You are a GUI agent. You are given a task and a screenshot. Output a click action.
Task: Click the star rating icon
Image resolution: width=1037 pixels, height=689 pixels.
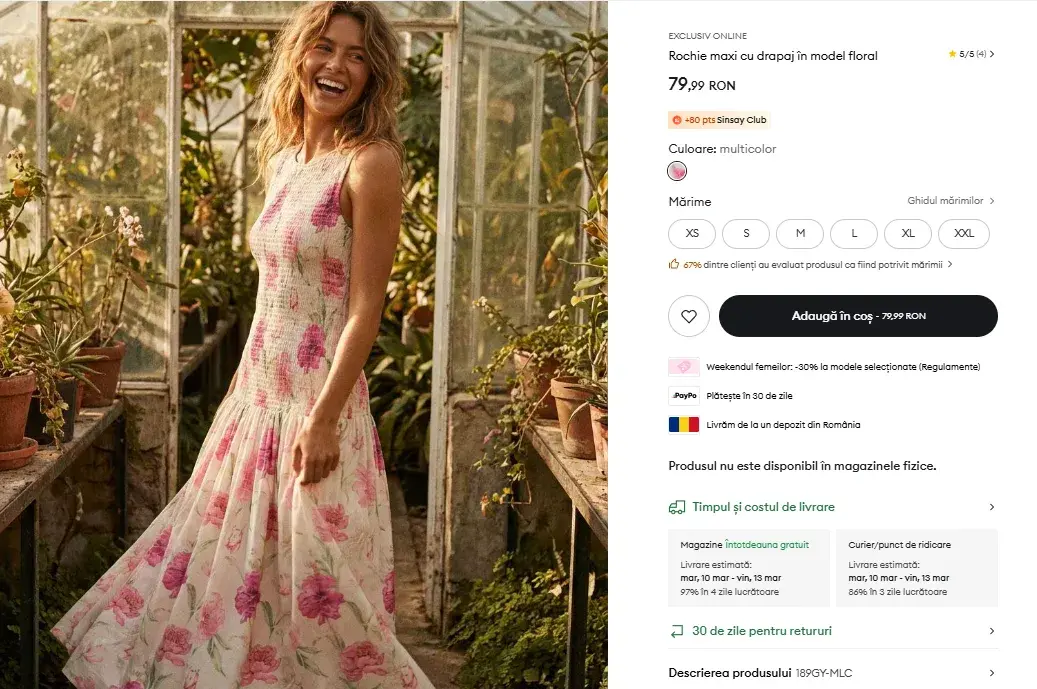pos(952,54)
